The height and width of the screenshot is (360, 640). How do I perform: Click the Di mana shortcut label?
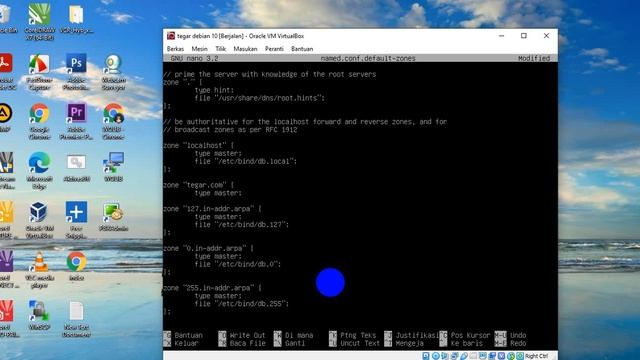tap(299, 335)
